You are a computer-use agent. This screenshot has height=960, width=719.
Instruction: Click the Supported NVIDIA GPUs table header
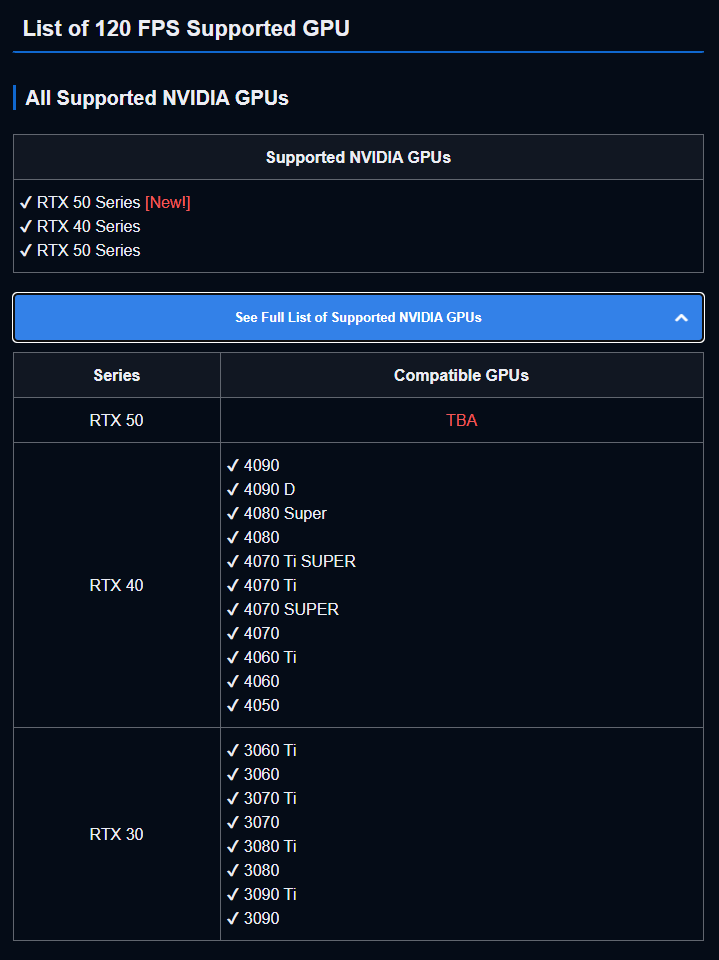tap(358, 157)
